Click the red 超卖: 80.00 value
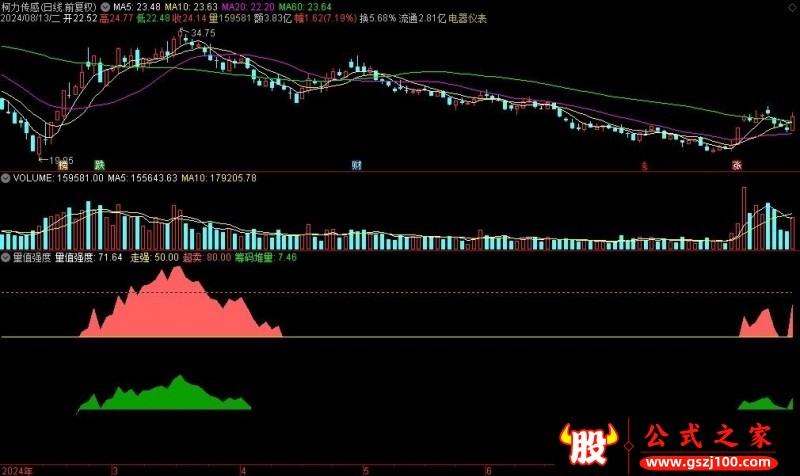This screenshot has height=476, width=800. (207, 257)
